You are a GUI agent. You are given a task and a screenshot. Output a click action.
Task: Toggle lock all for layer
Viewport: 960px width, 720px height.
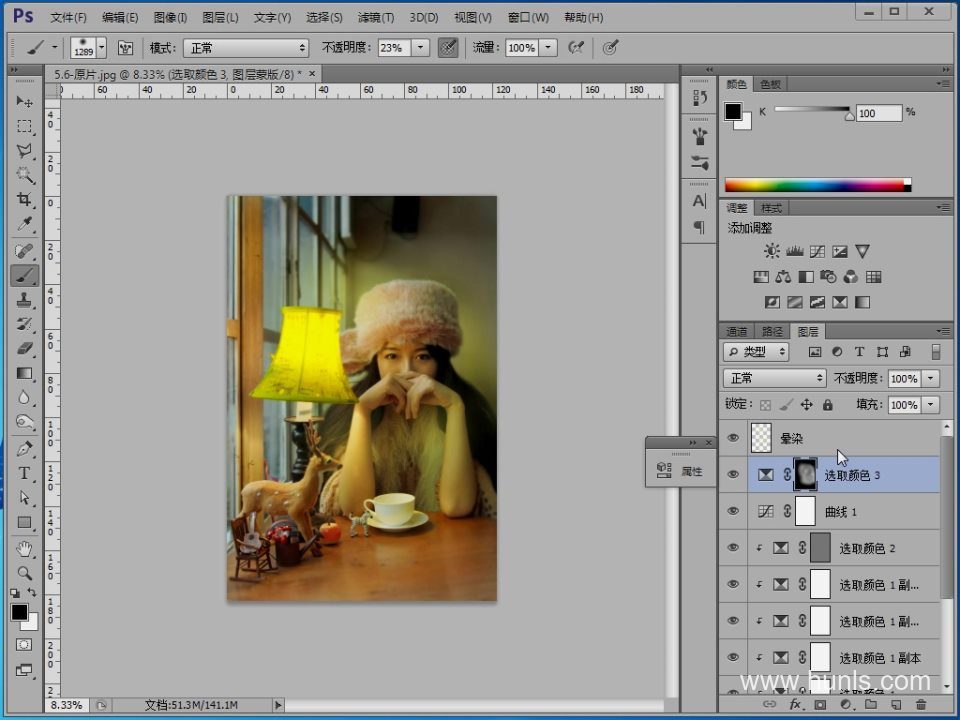pyautogui.click(x=828, y=405)
